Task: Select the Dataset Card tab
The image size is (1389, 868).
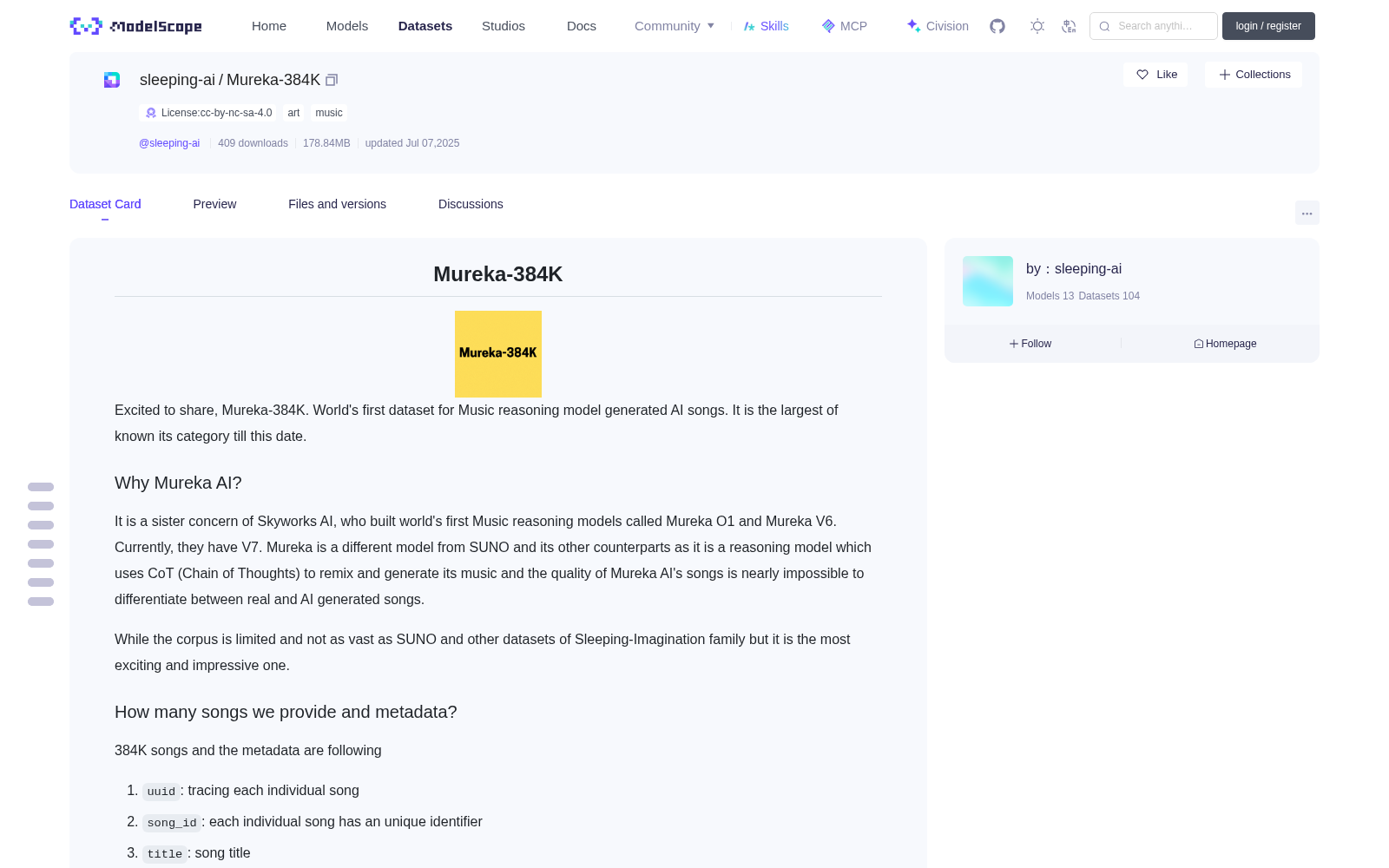Action: [105, 204]
